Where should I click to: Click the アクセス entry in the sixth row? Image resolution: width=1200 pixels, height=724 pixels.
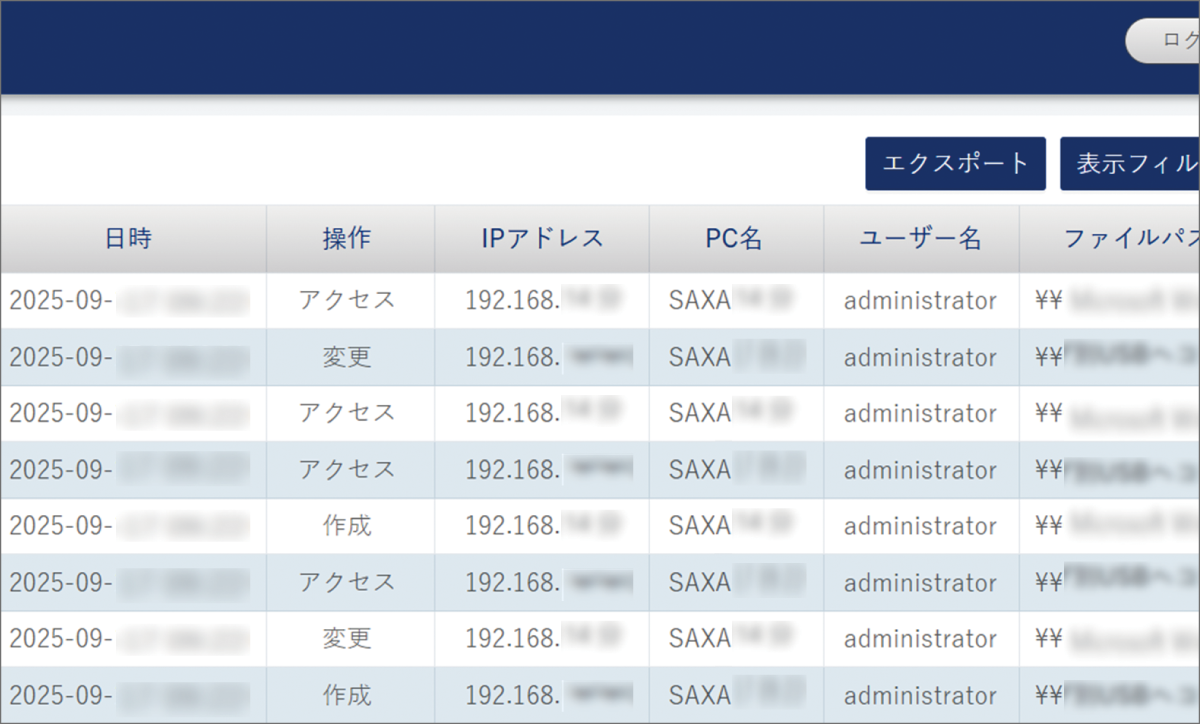(350, 582)
